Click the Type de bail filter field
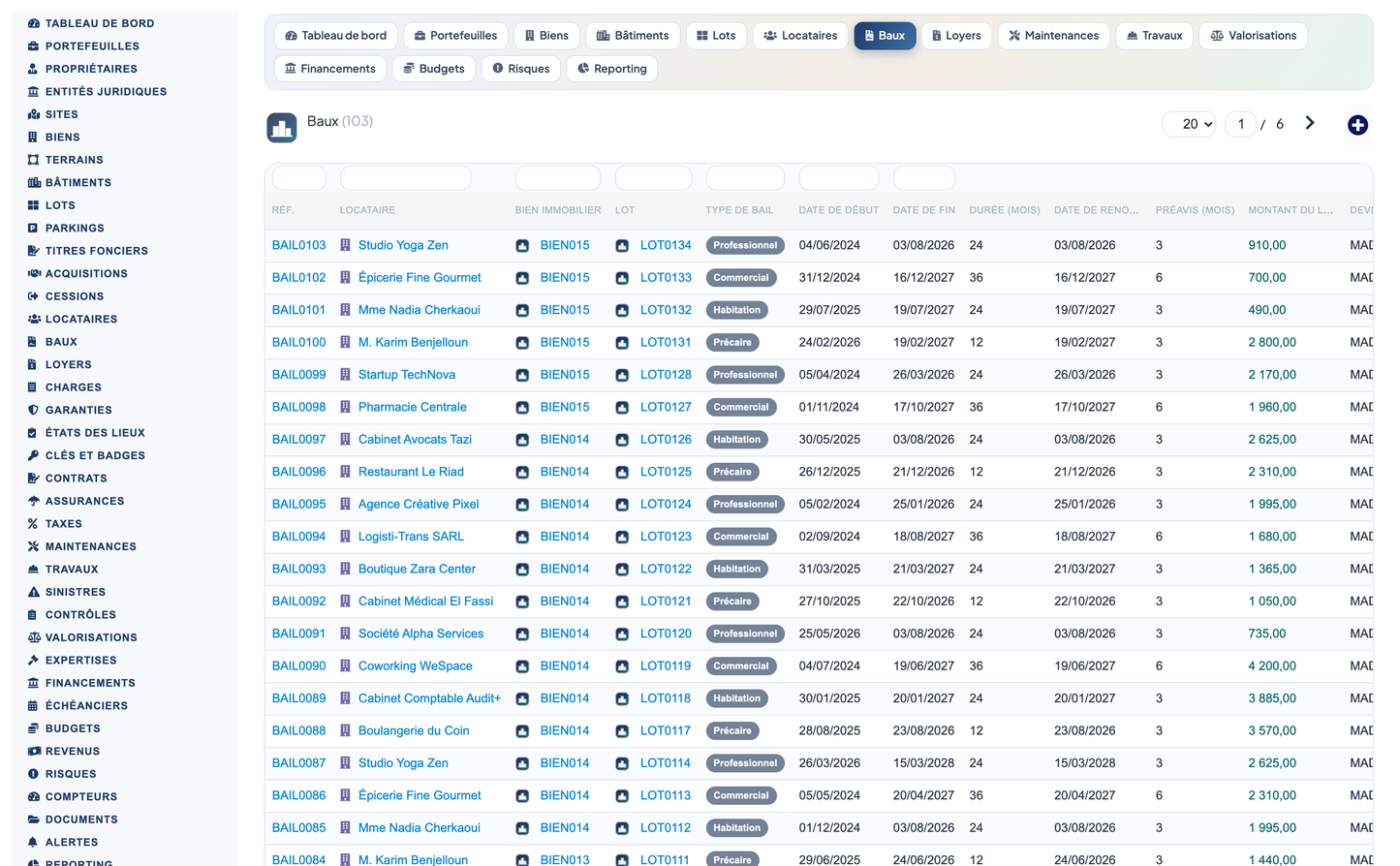This screenshot has height=866, width=1400. coord(745,178)
